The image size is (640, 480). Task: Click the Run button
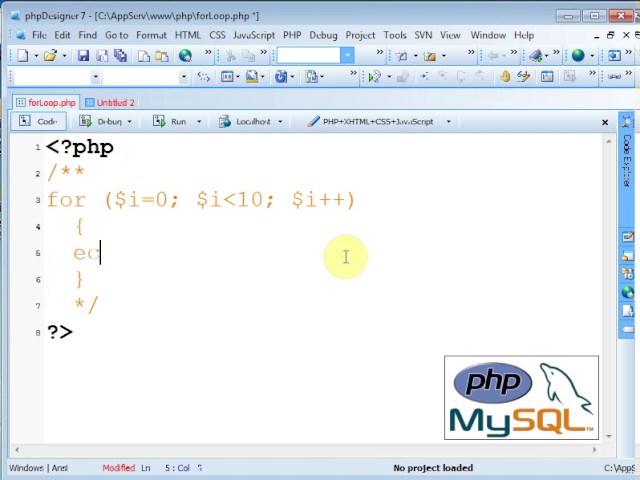(169, 121)
